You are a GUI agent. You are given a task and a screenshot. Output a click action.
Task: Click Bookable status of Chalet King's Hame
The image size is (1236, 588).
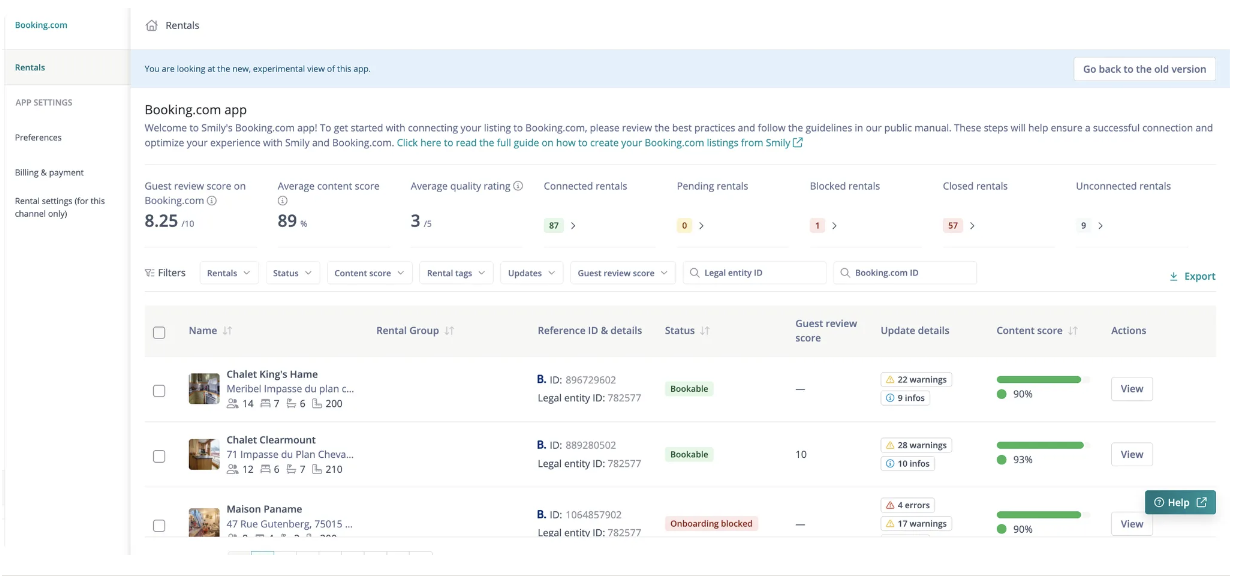[689, 389]
